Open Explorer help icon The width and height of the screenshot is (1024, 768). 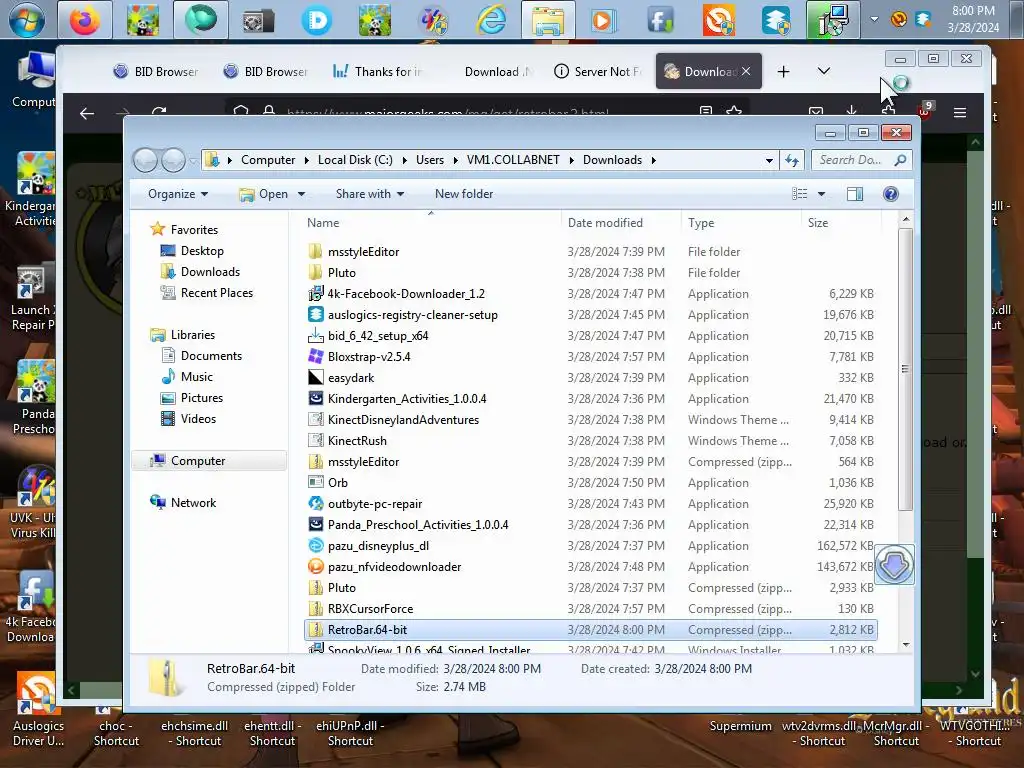(890, 194)
